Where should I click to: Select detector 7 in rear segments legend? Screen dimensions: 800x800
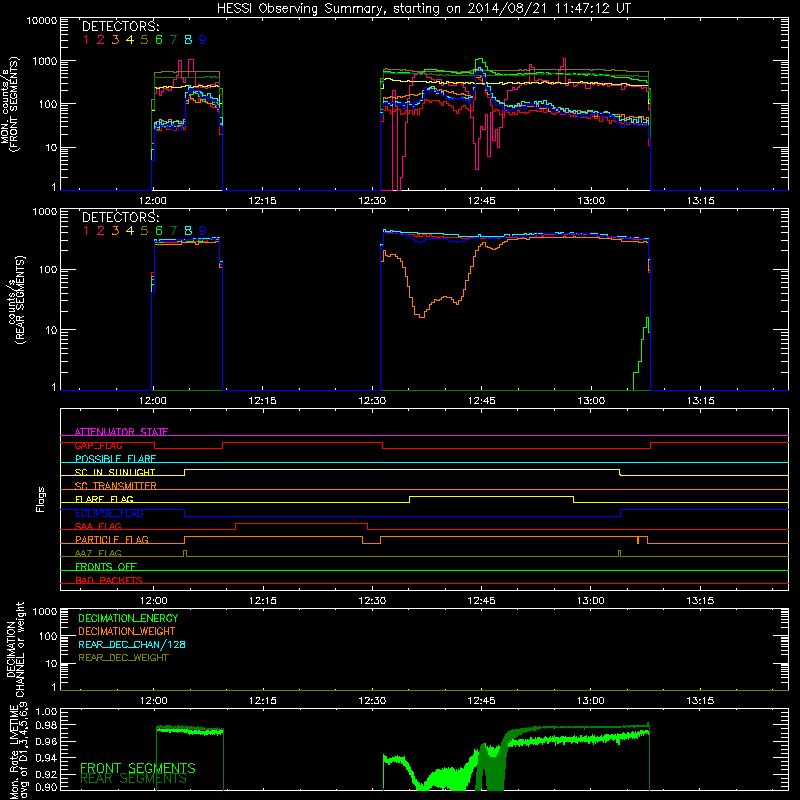click(173, 231)
